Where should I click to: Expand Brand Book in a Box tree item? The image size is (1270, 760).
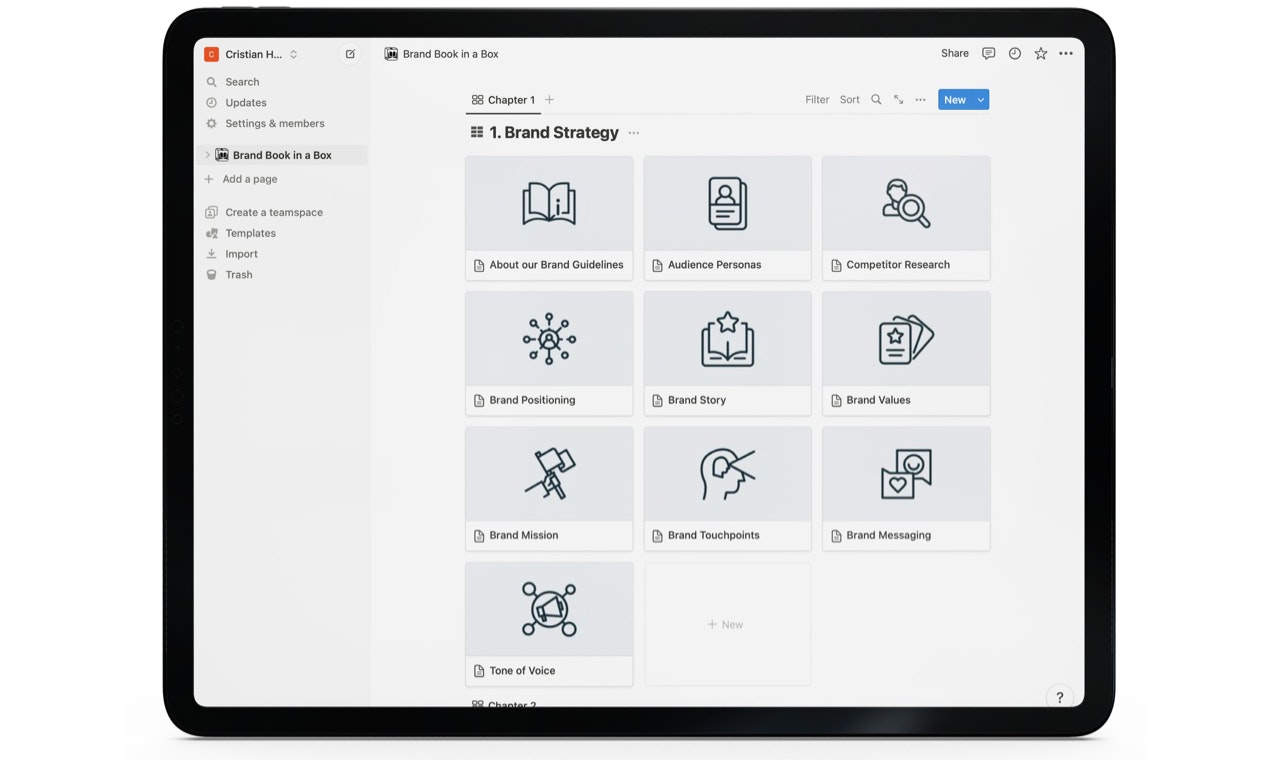207,155
